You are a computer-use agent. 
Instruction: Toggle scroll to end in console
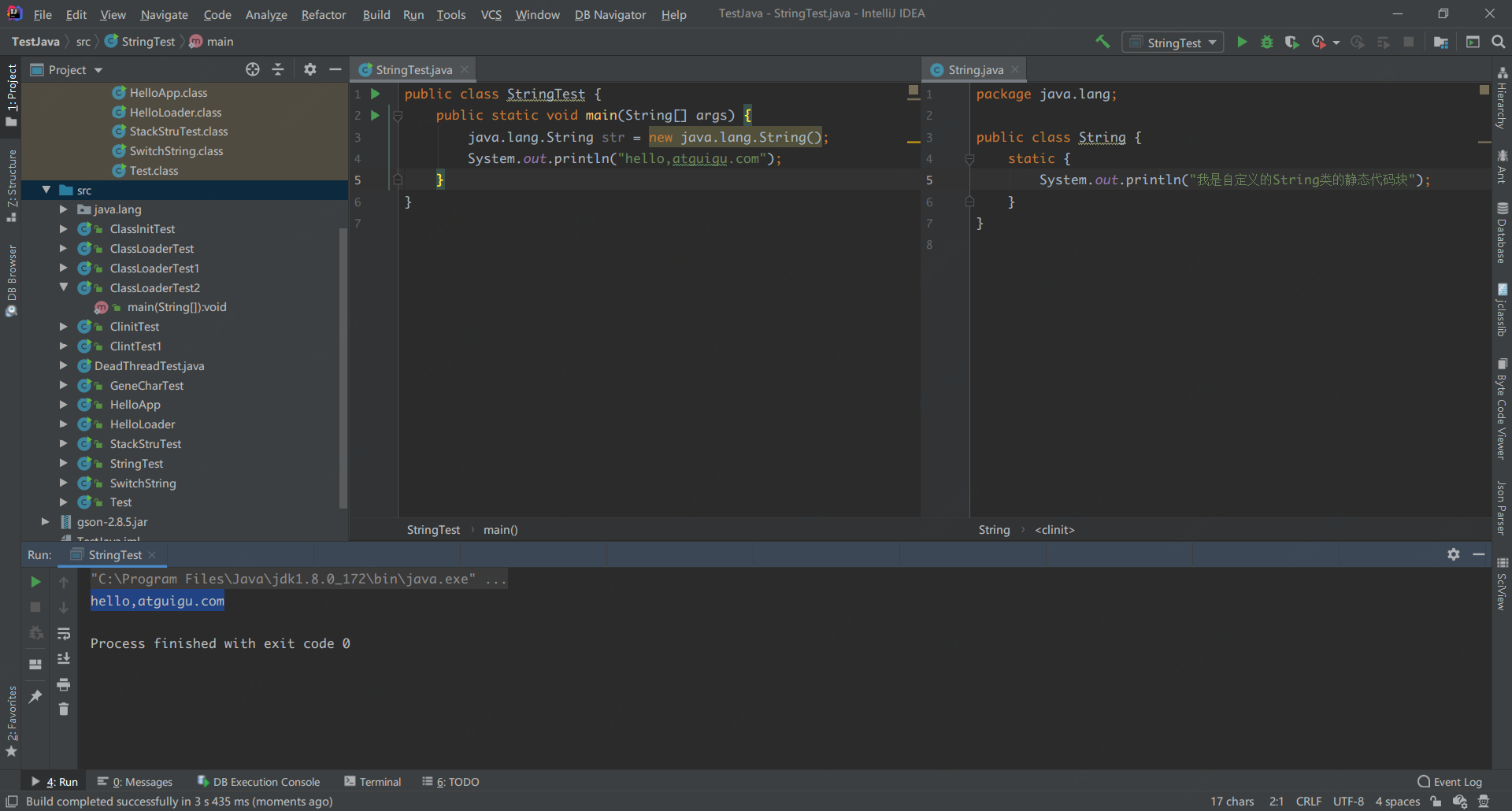point(64,659)
